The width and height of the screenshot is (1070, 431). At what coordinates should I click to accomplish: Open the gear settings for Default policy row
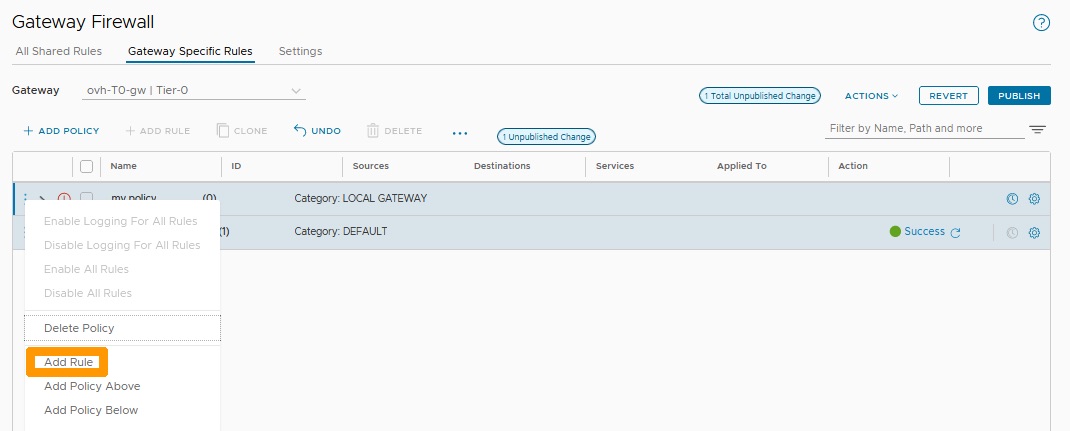tap(1034, 233)
